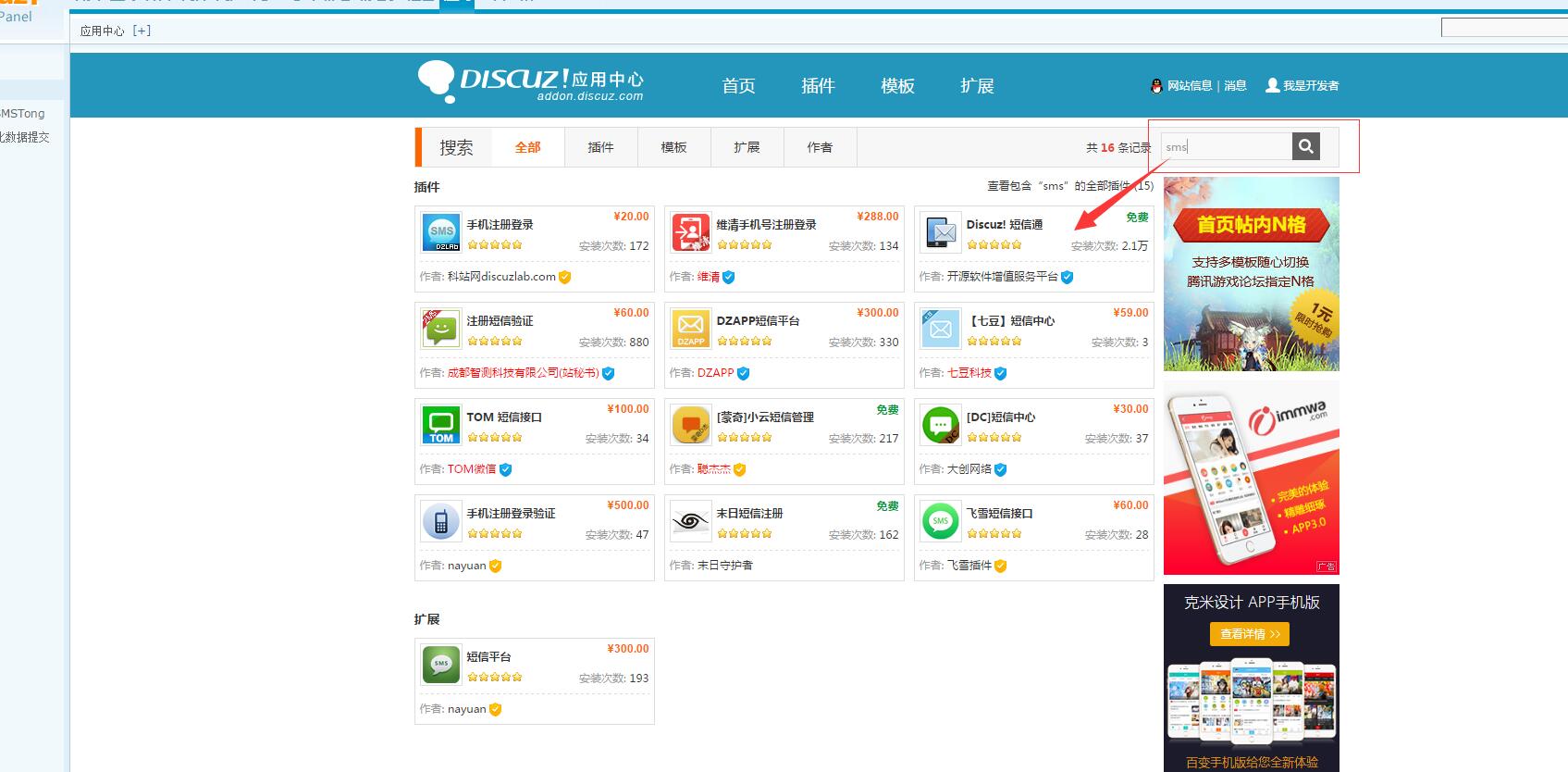Select the 全部 search filter tab

[528, 147]
